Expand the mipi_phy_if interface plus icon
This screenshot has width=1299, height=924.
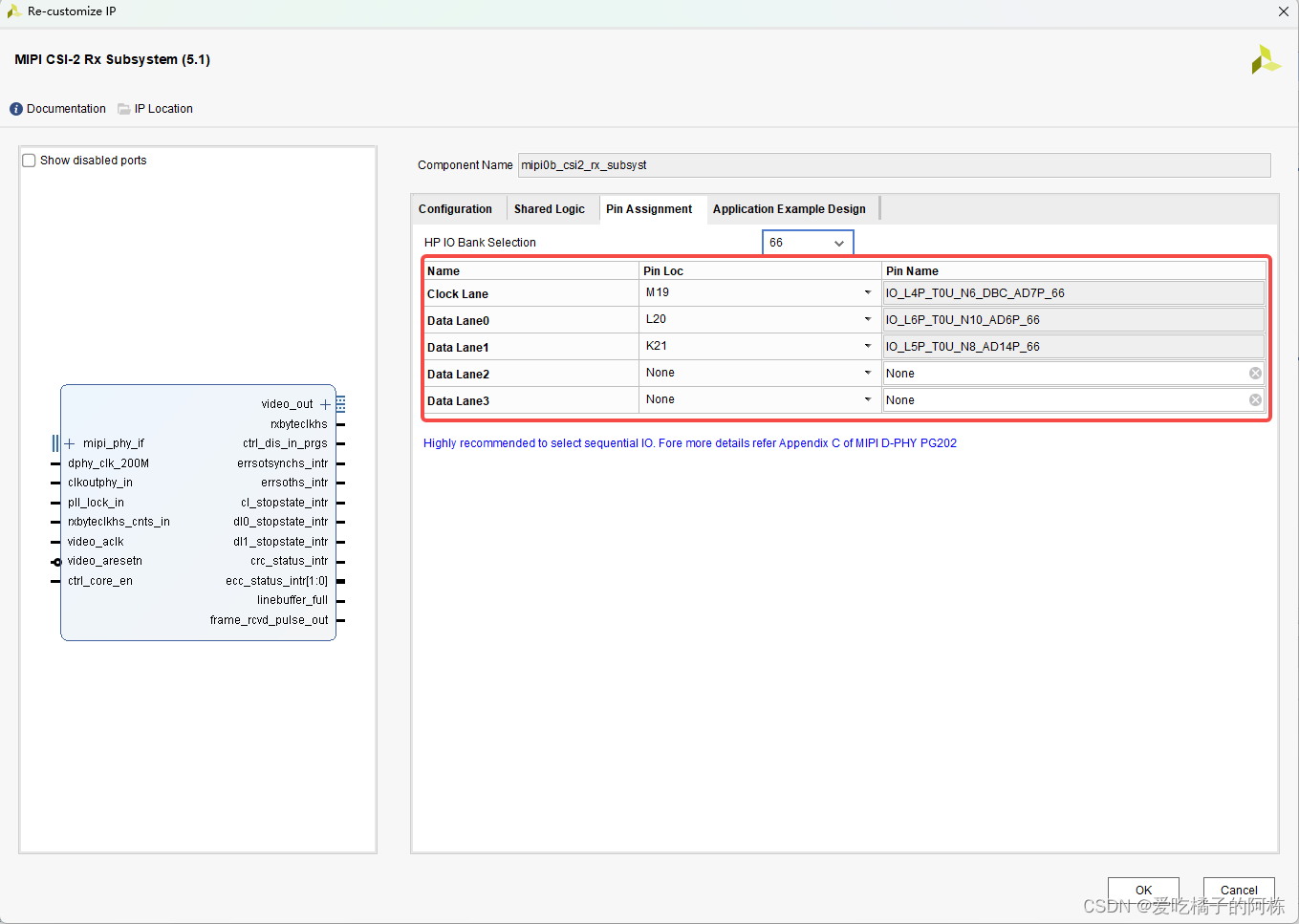click(68, 442)
